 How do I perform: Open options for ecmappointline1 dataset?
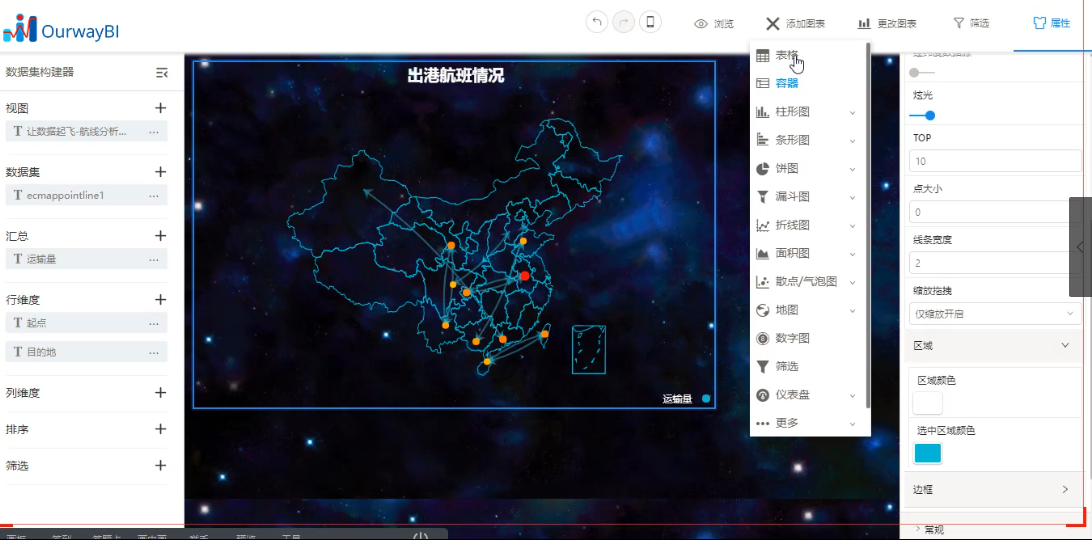(153, 196)
